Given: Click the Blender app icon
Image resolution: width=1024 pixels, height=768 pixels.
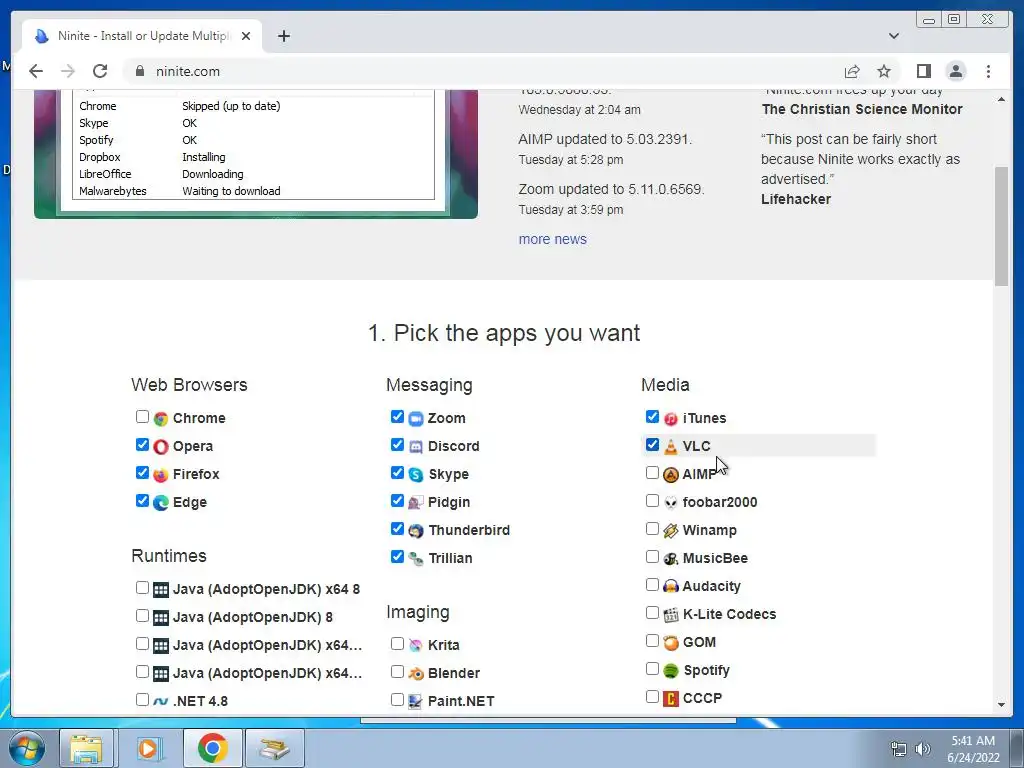Looking at the screenshot, I should tap(416, 673).
